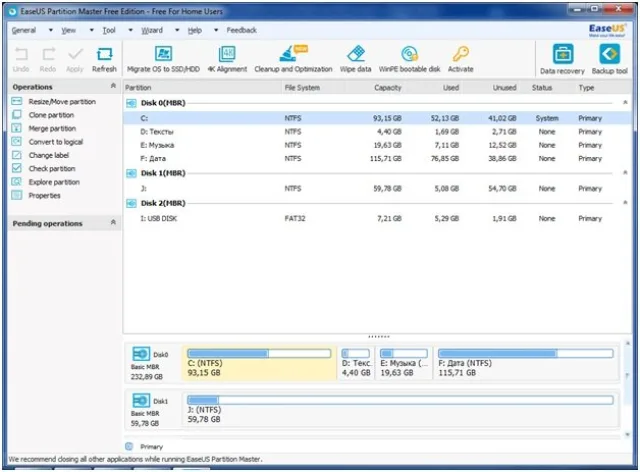This screenshot has height=472, width=640.
Task: Open the dropdown arrow after View
Action: coord(91,30)
